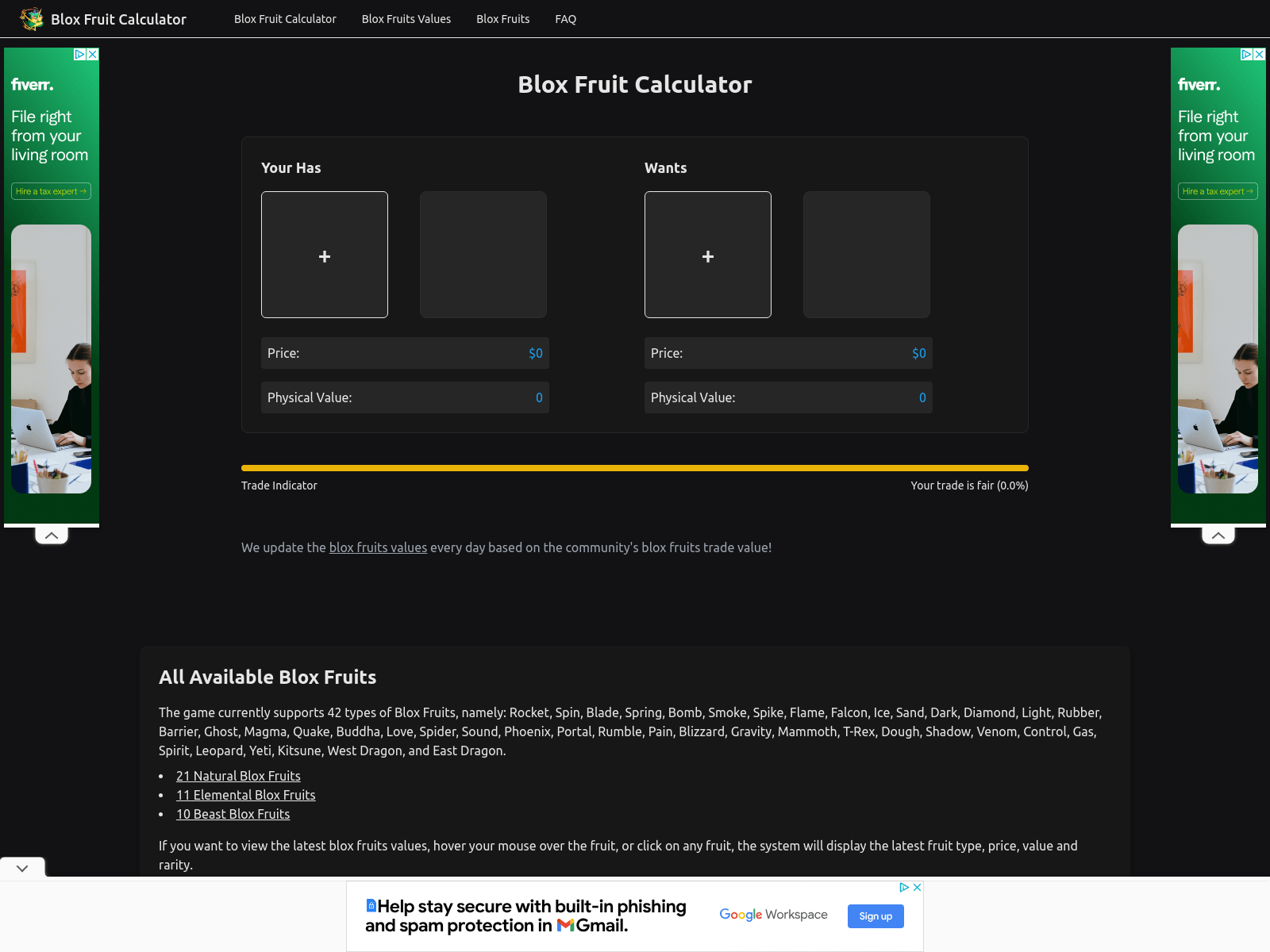Click the Blox Fruit Calculator logo icon
Screen dimensions: 1270x952
coord(32,18)
